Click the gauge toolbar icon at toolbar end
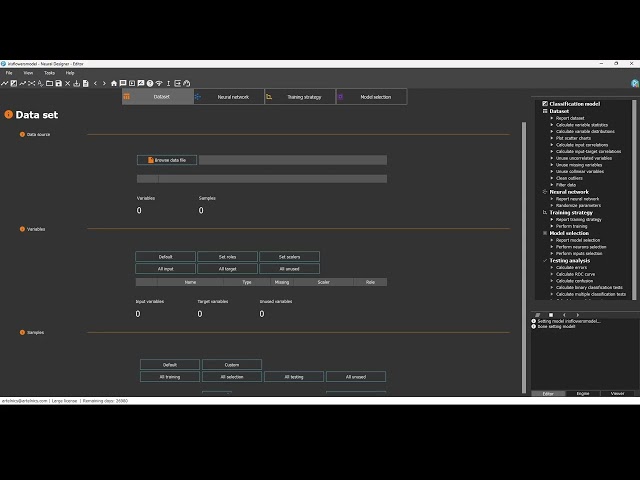This screenshot has height=480, width=640. coord(187,83)
